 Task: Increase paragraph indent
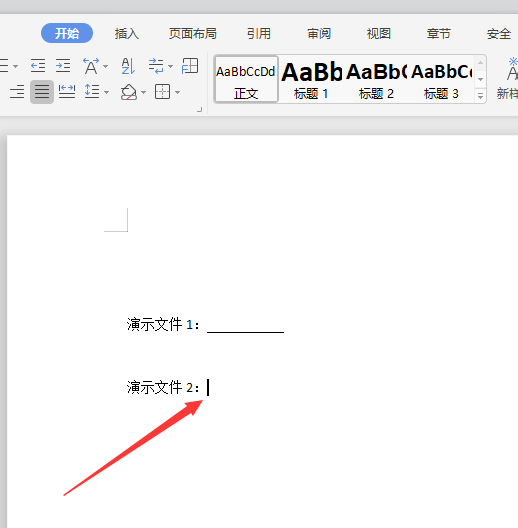[x=63, y=65]
